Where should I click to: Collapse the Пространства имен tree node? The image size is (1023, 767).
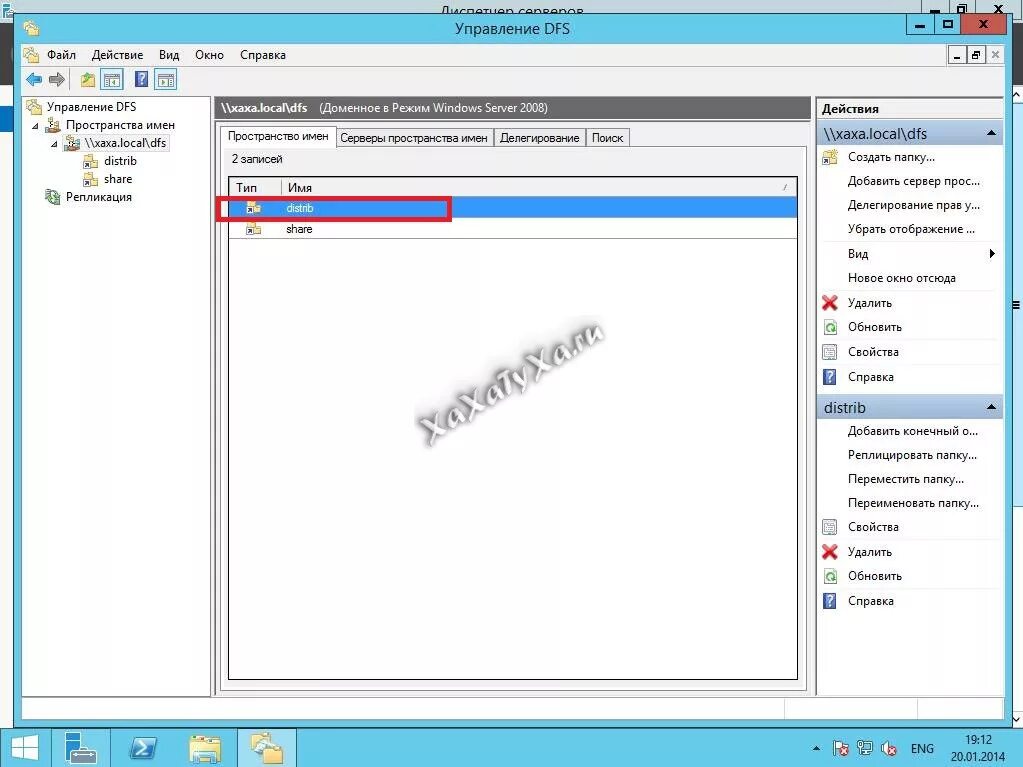click(x=35, y=125)
